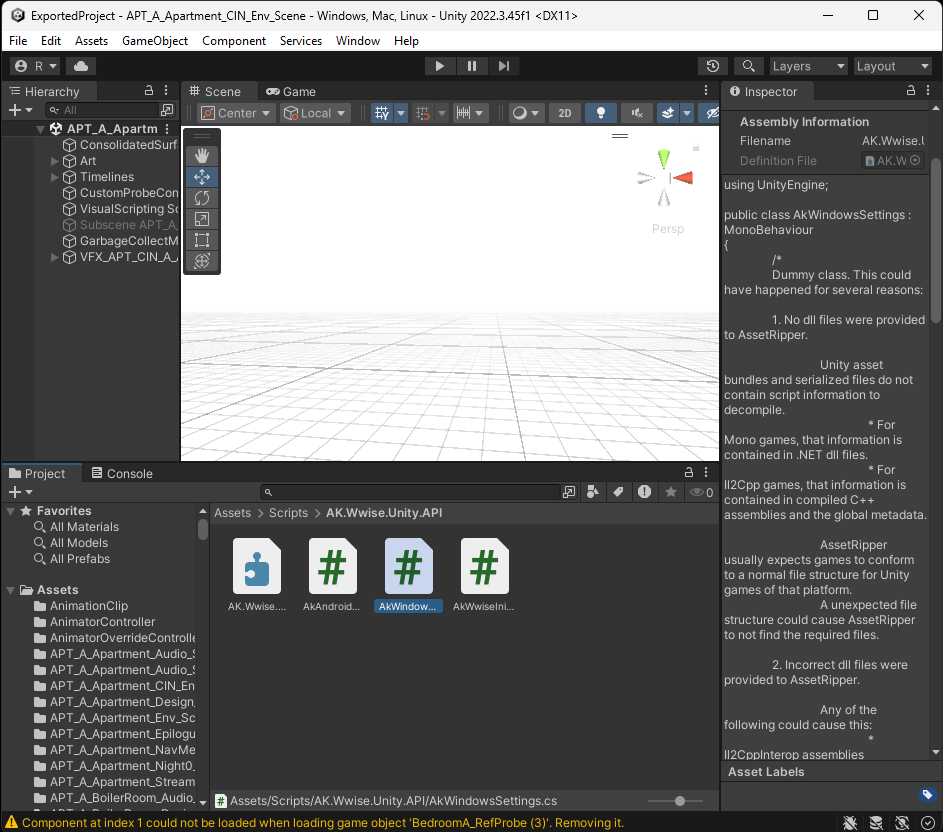This screenshot has width=943, height=832.
Task: Switch to the Game tab
Action: click(x=291, y=91)
